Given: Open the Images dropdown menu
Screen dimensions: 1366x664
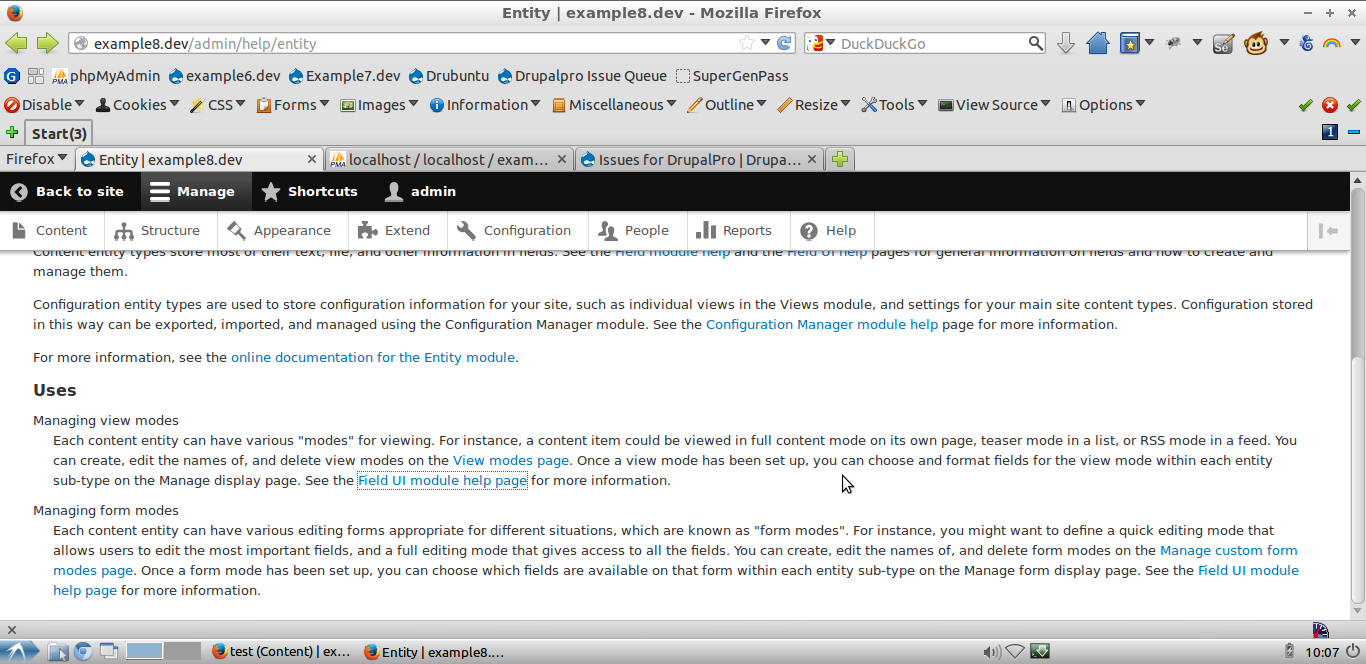Looking at the screenshot, I should 380,105.
